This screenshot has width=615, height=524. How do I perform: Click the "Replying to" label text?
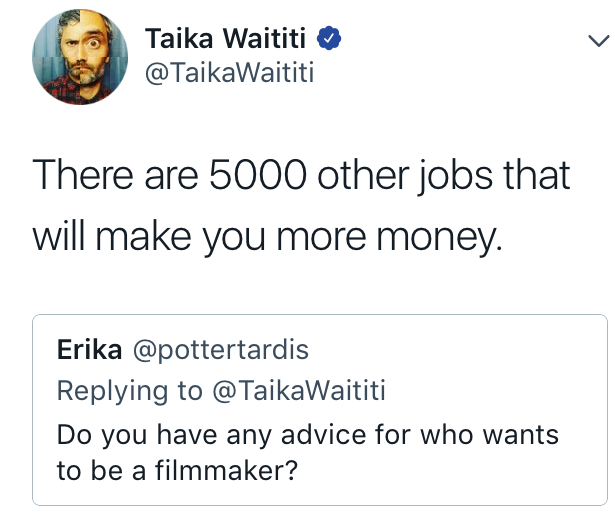point(130,391)
